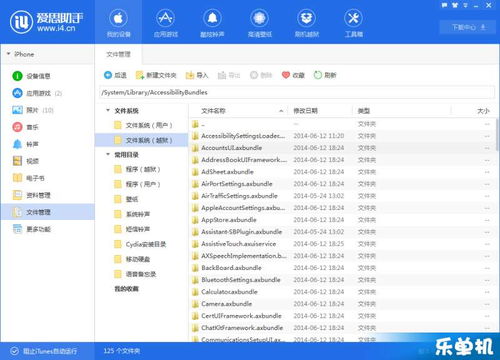Select Calculator.axbundle folder

[342, 292]
